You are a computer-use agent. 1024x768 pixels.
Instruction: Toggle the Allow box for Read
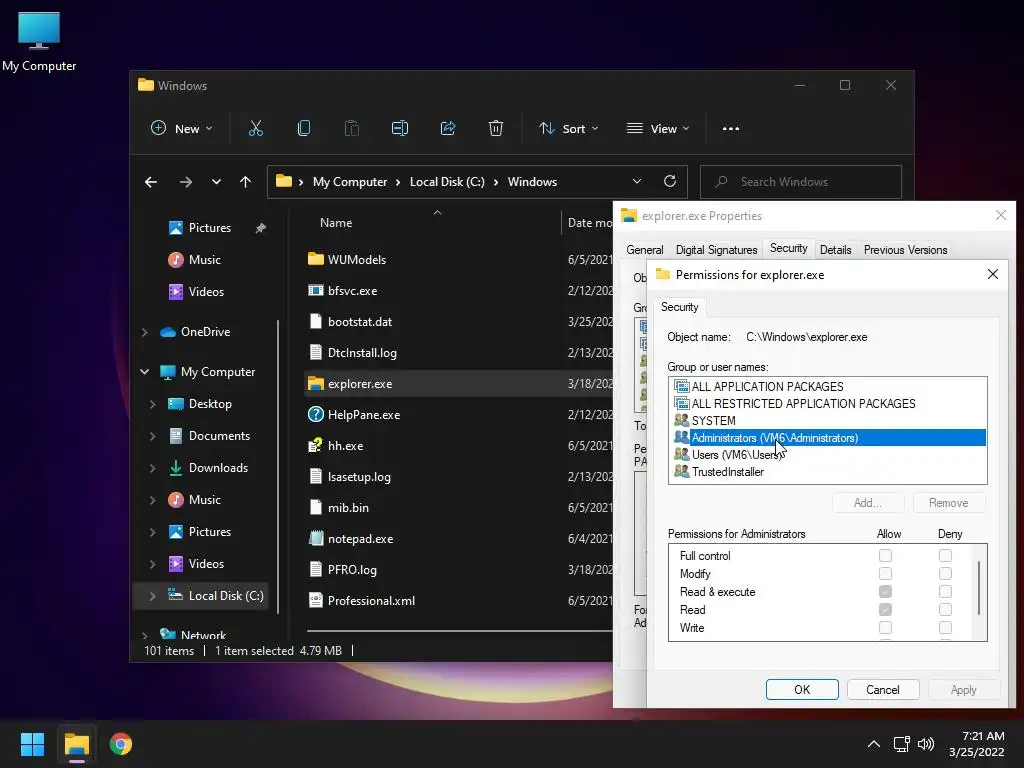[885, 609]
